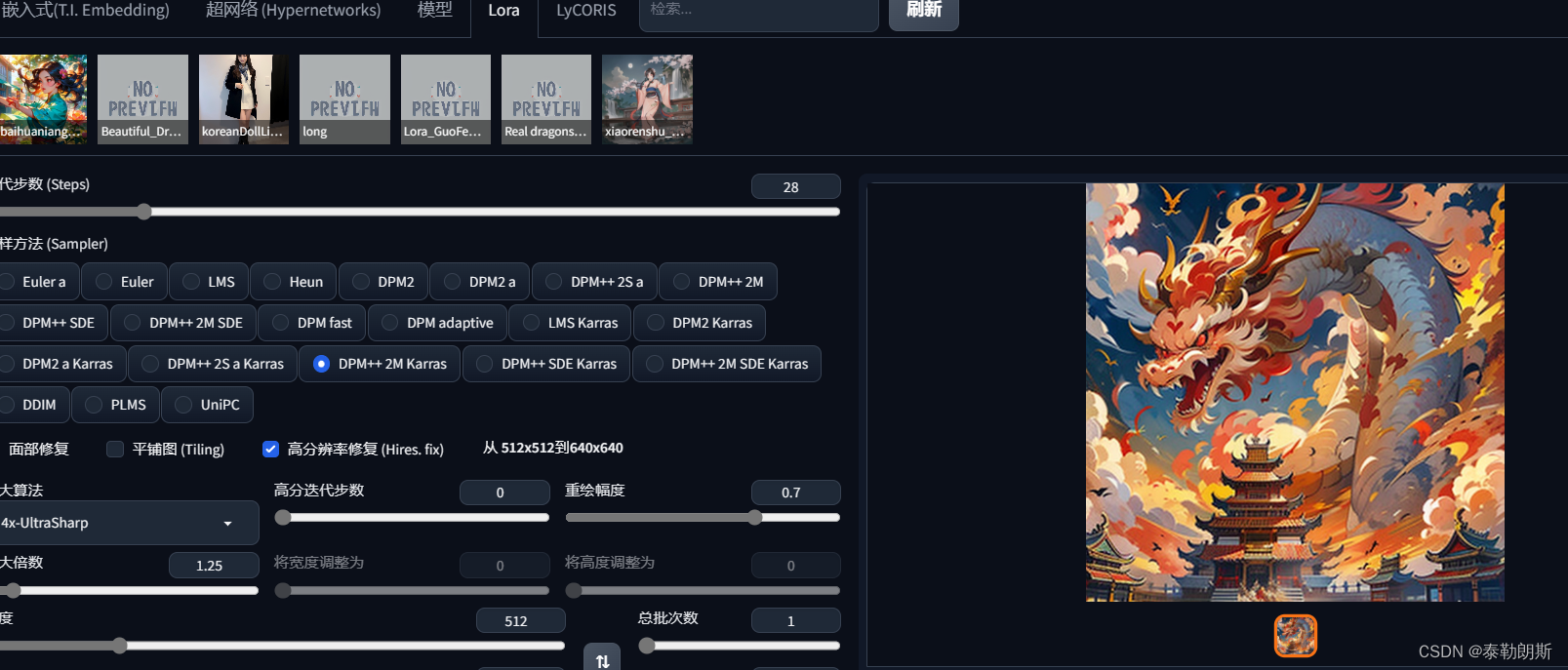Open the generated dragon image preview

click(x=1295, y=392)
